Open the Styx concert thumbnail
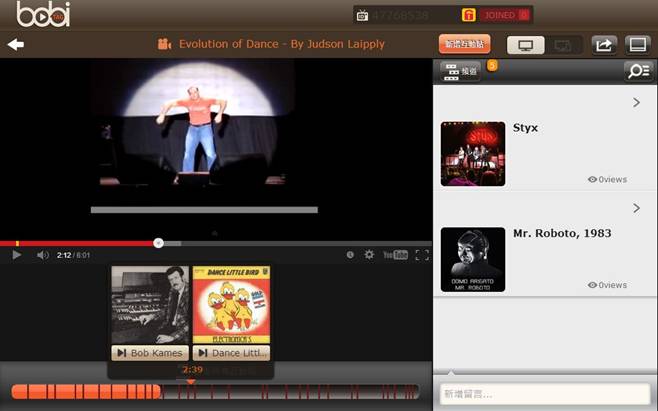This screenshot has width=658, height=411. click(x=473, y=154)
